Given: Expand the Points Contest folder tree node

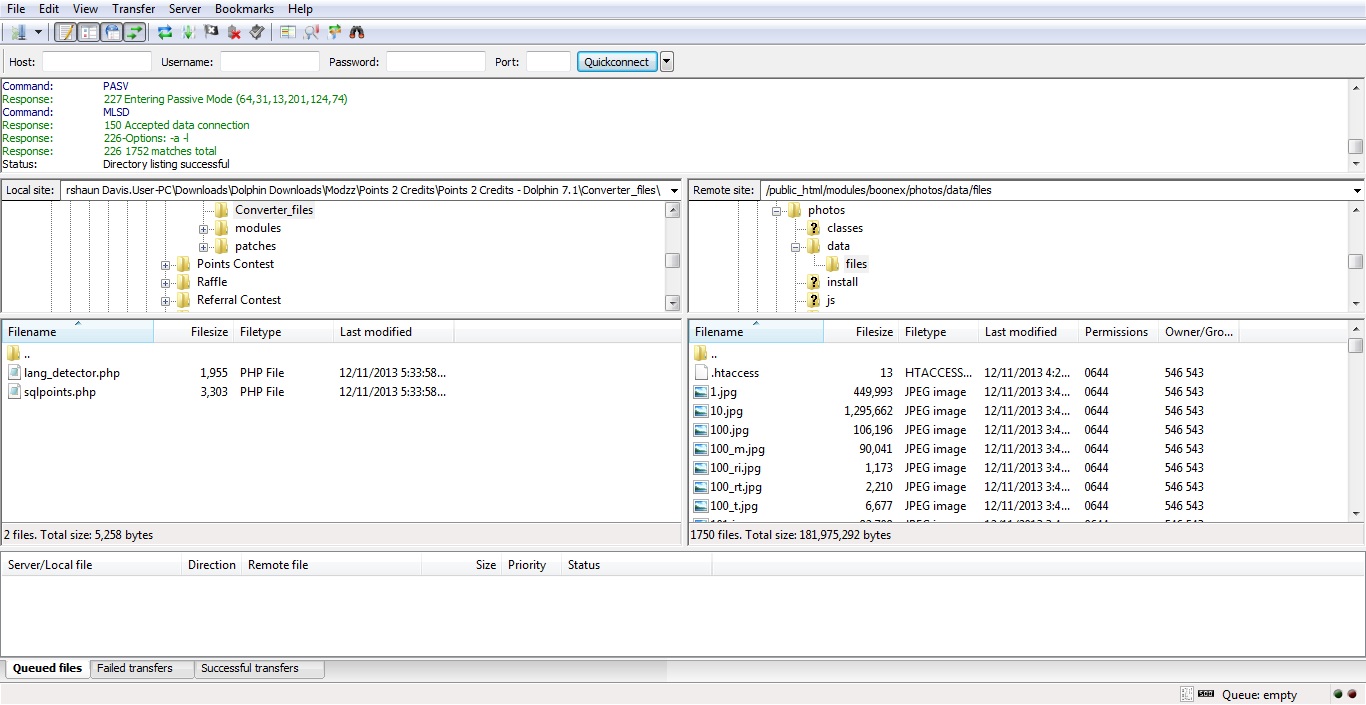Looking at the screenshot, I should coord(166,265).
